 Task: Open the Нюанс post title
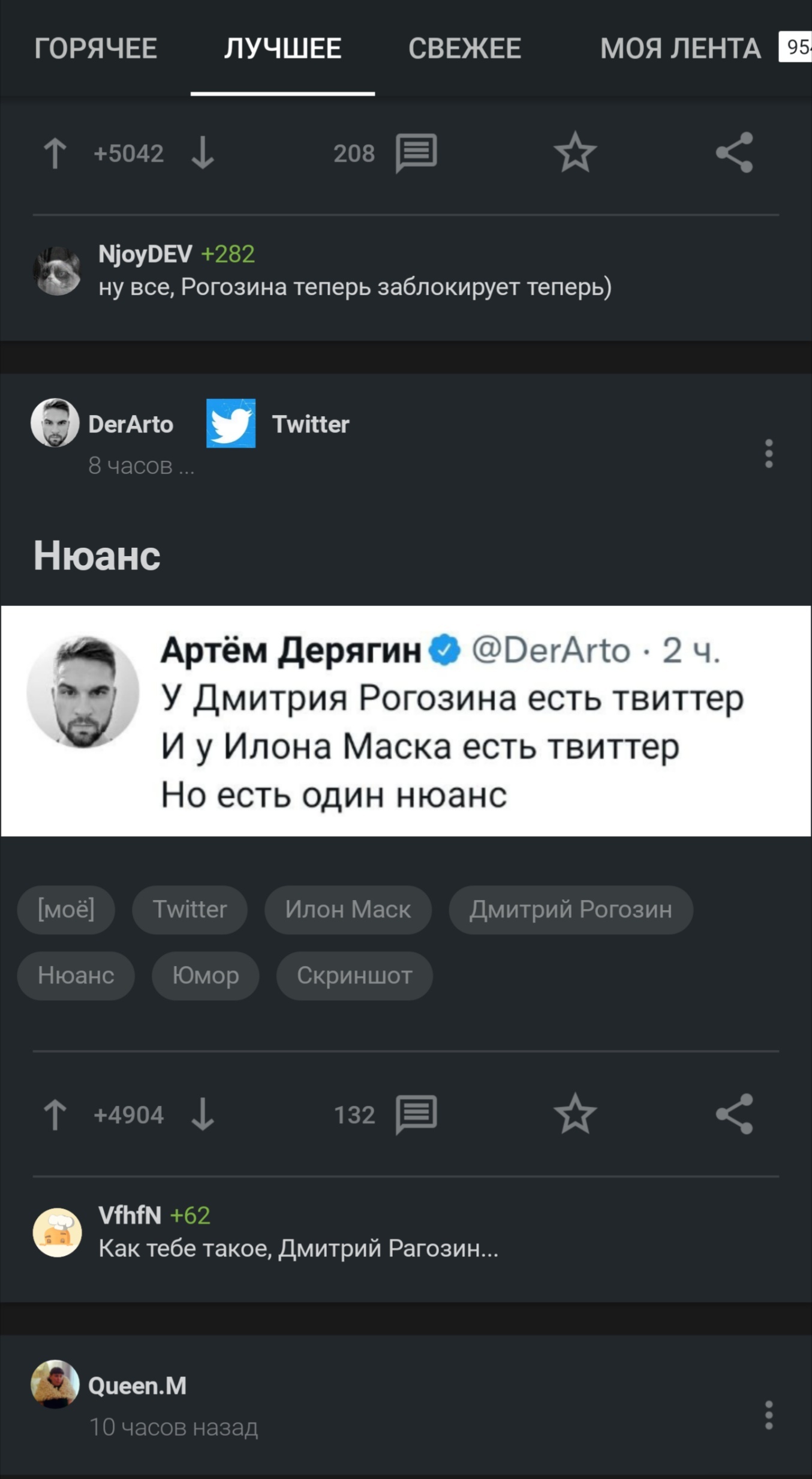coord(97,556)
